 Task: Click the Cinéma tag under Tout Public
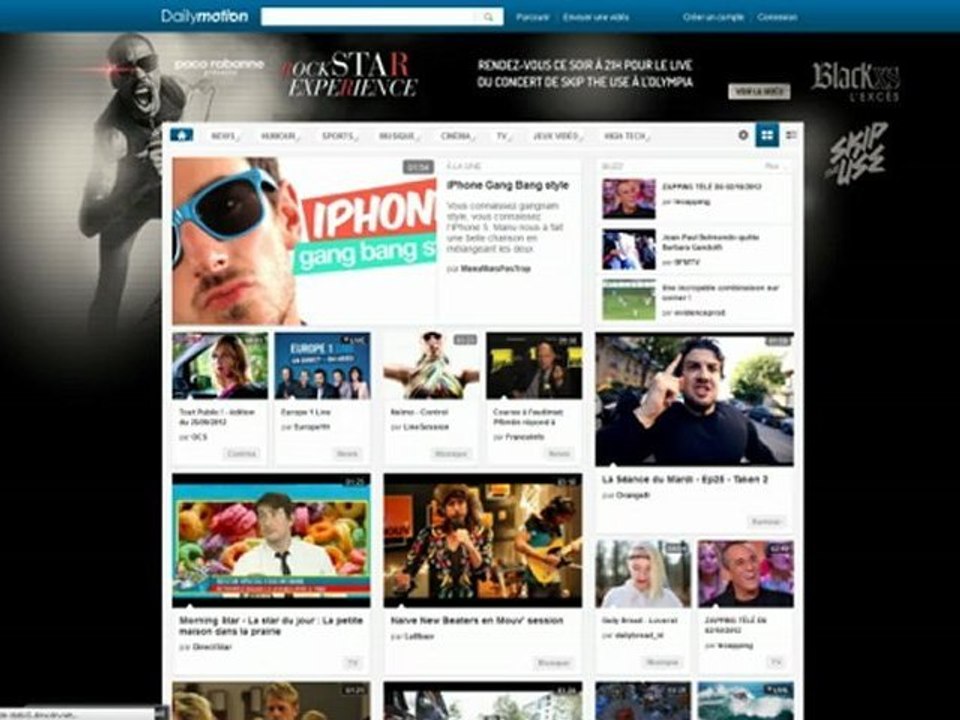tap(241, 454)
